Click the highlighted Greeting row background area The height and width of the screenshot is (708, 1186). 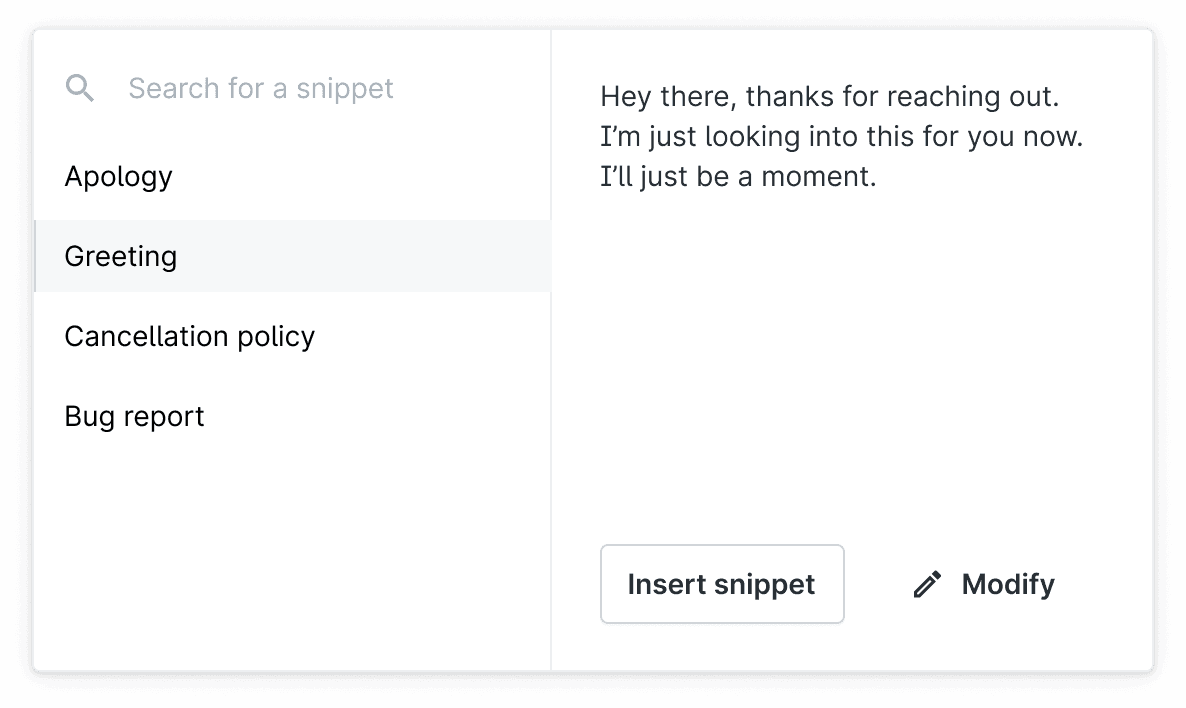(363, 256)
